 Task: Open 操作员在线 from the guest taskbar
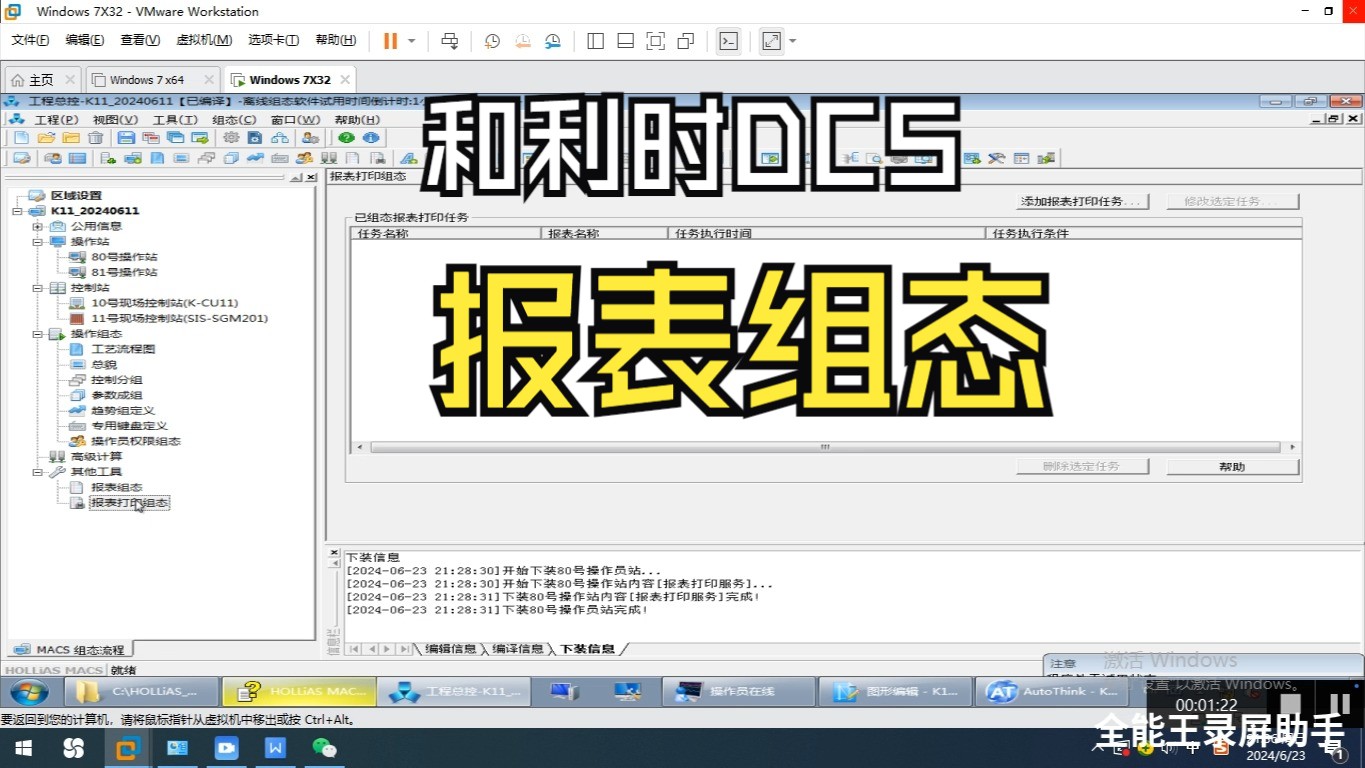click(x=738, y=691)
